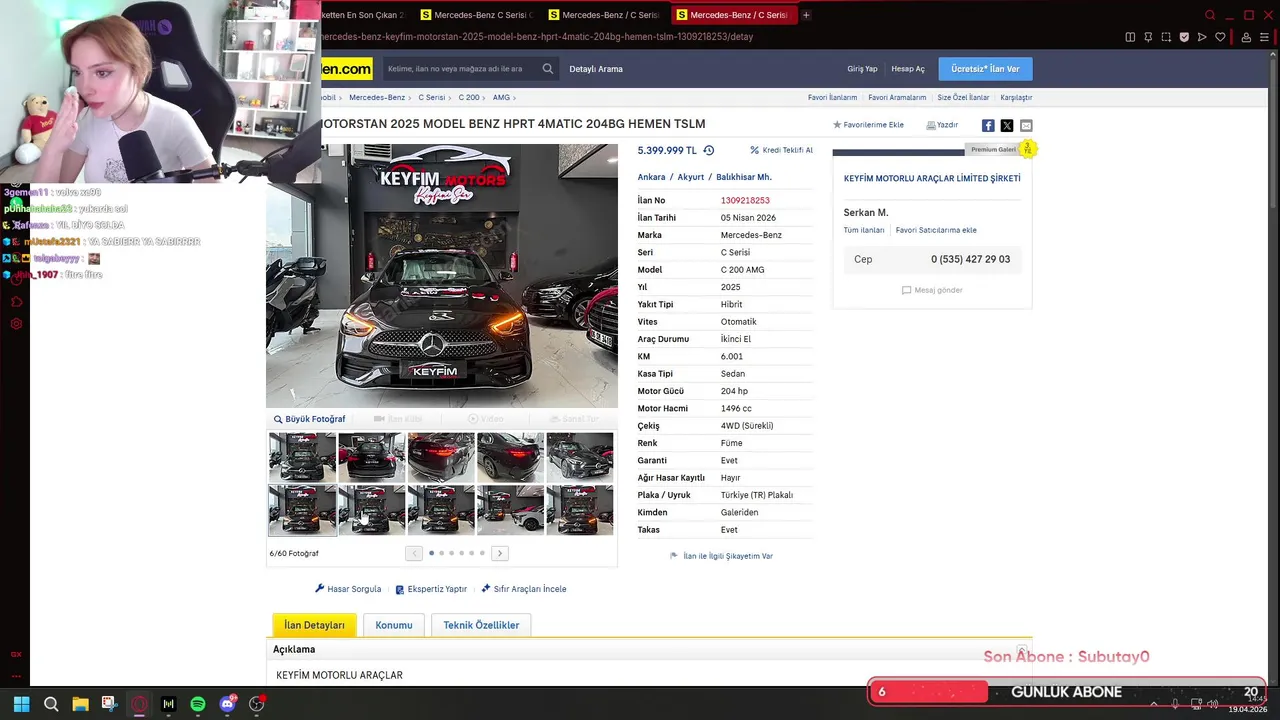Click the site search input field
The width and height of the screenshot is (1280, 720).
tap(462, 69)
